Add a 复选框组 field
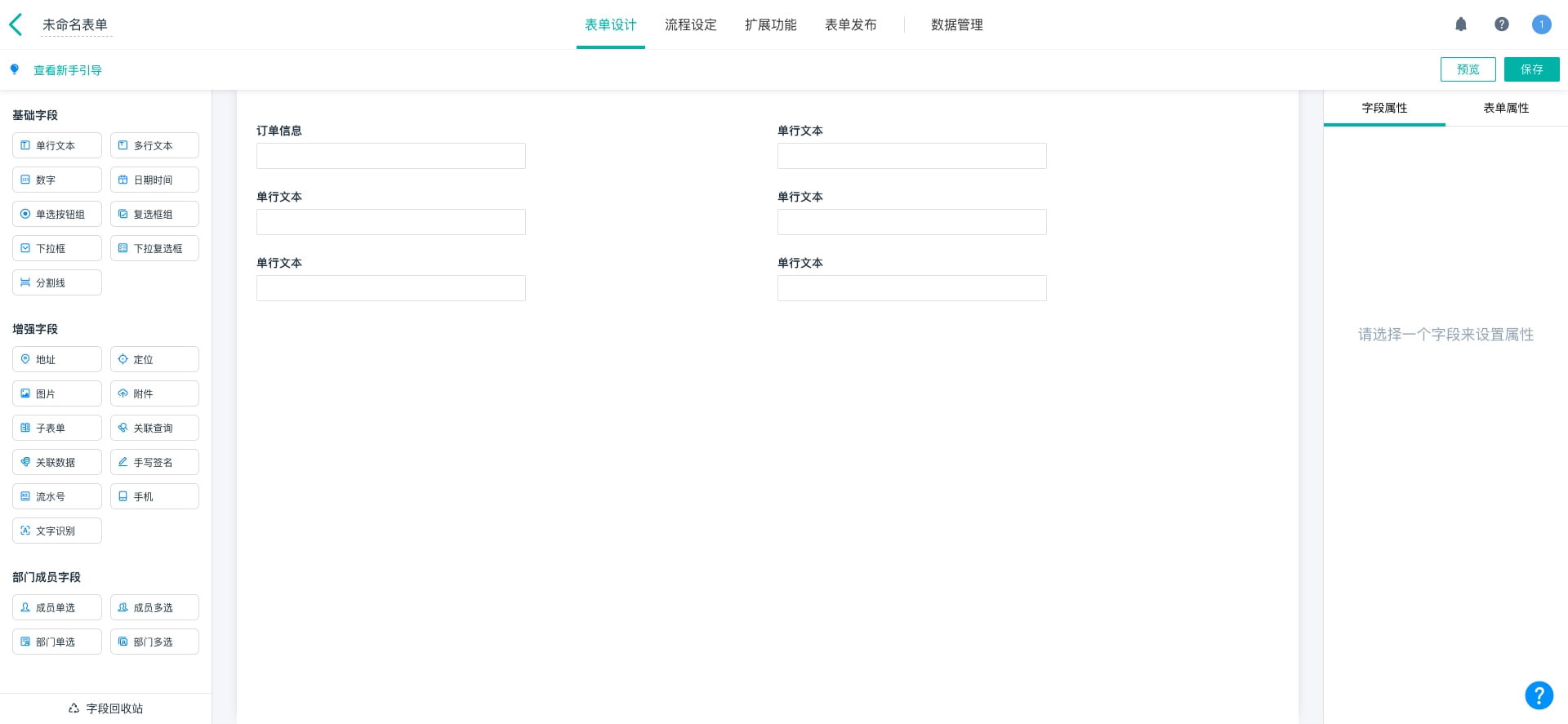Viewport: 1568px width, 724px height. tap(154, 214)
